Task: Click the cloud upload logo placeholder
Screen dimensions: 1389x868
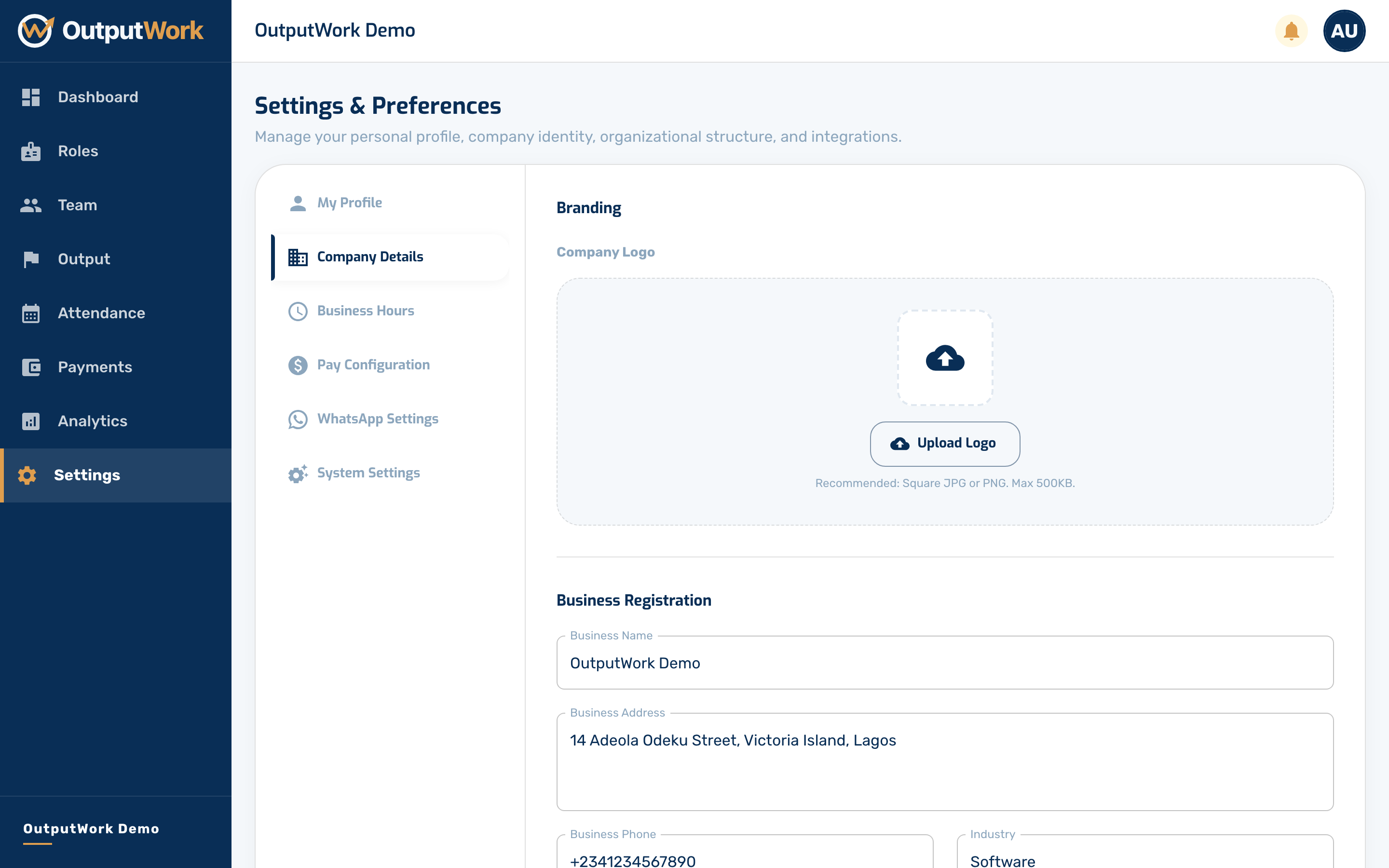Action: (x=945, y=358)
